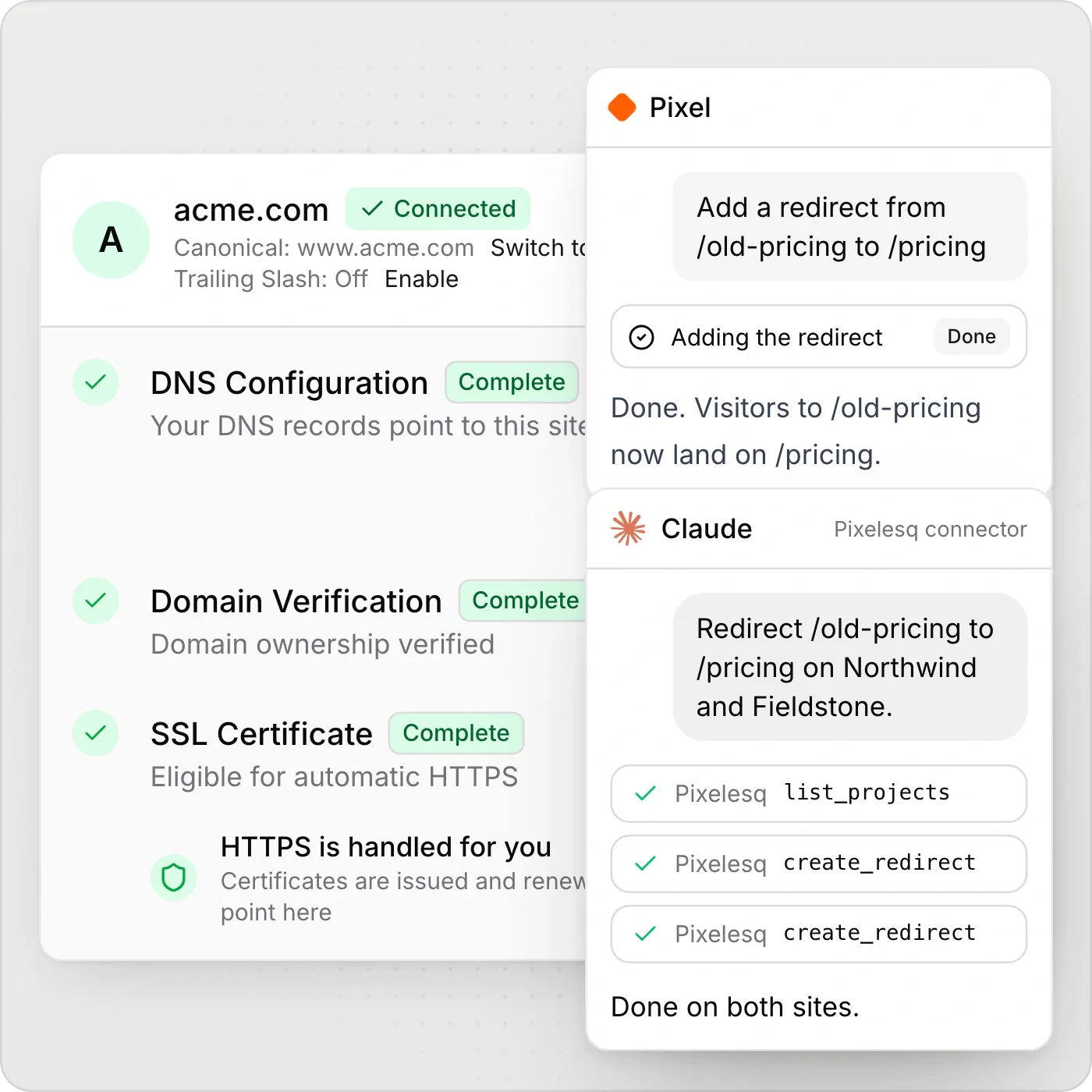Click the Switch to link beside Canonical
The image size is (1092, 1092).
(x=538, y=248)
